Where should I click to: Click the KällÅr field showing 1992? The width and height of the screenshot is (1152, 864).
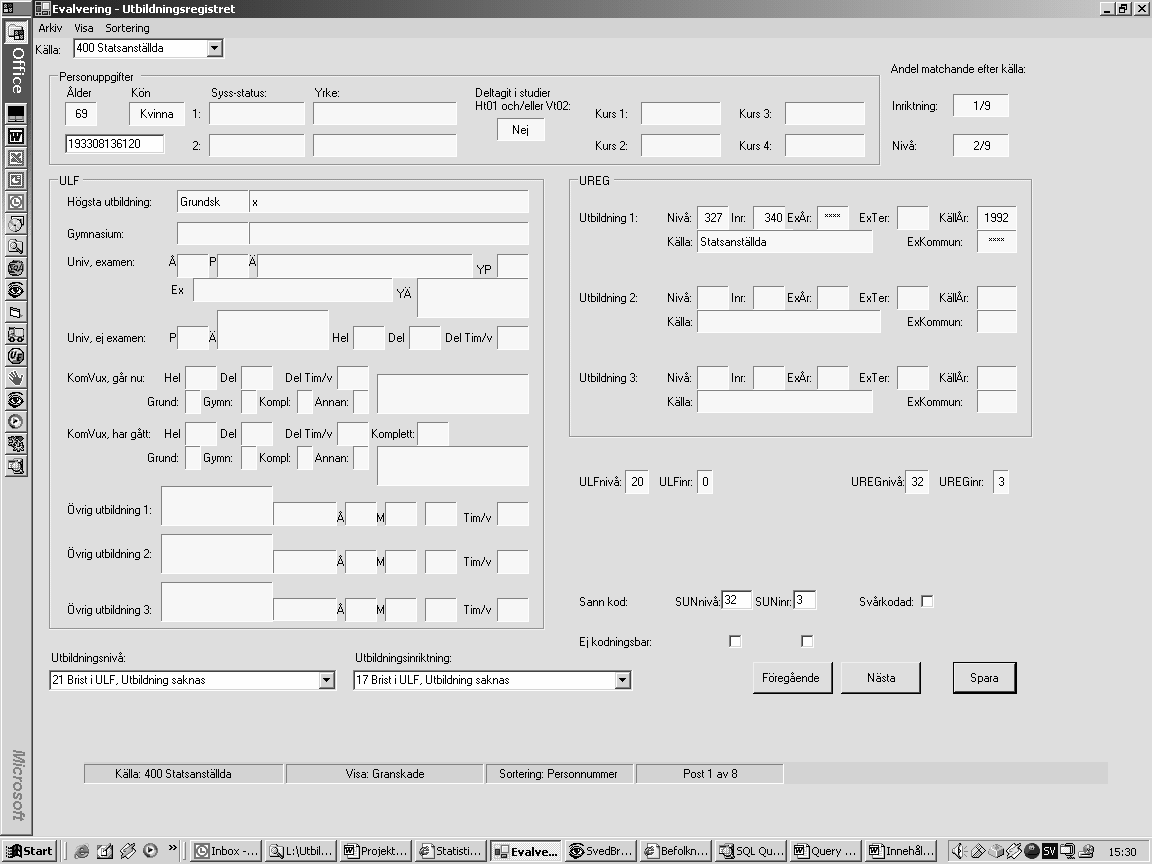[996, 217]
